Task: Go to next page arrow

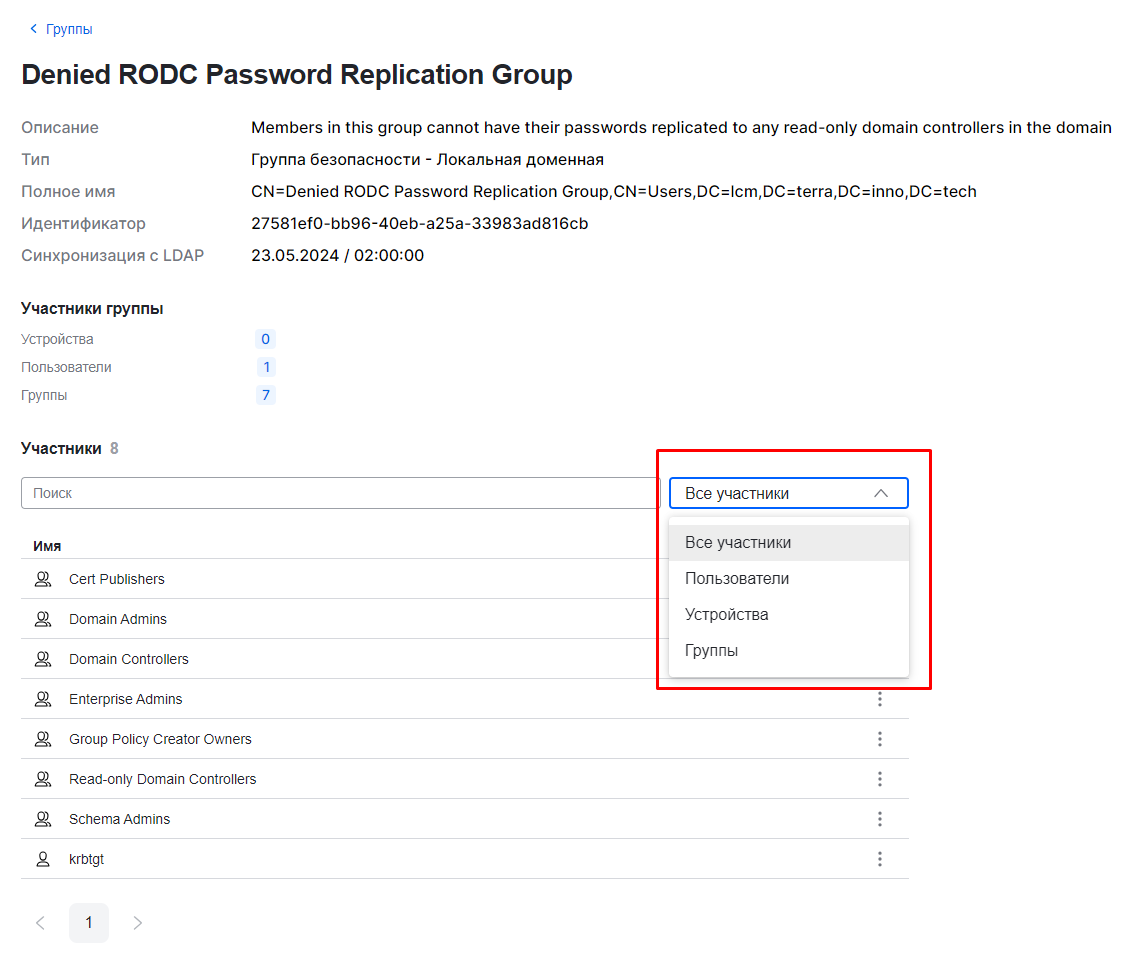Action: click(138, 923)
